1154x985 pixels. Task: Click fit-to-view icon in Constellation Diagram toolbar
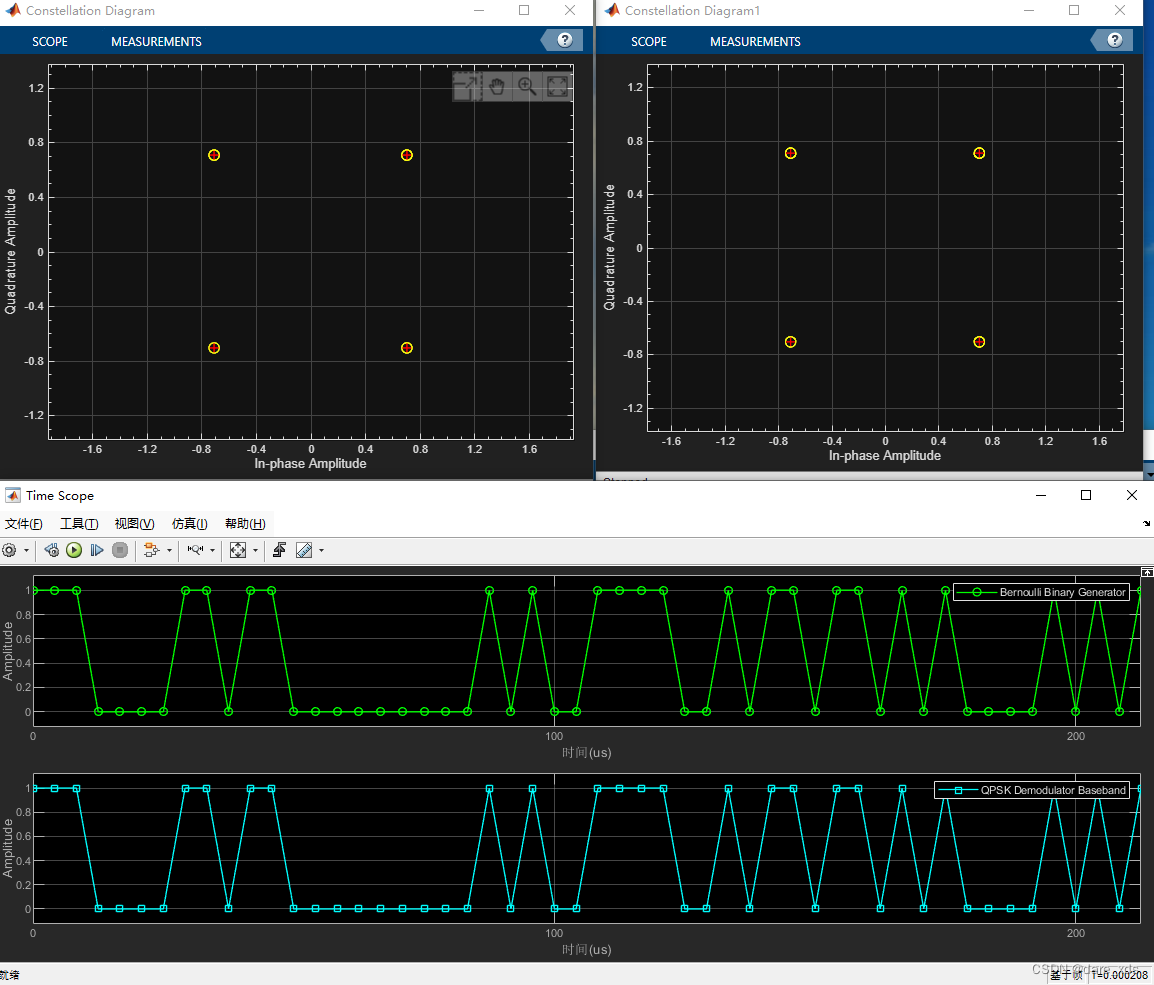[557, 87]
